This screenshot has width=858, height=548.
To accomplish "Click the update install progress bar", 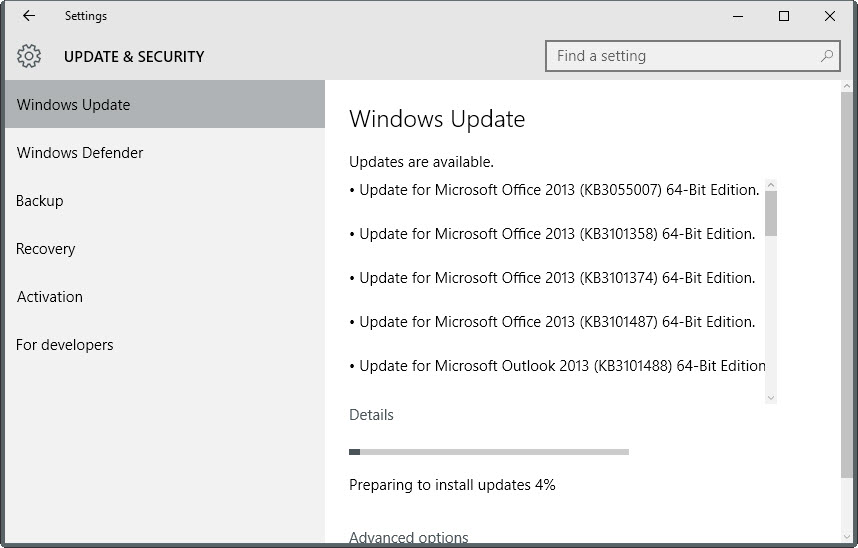I will (x=489, y=452).
